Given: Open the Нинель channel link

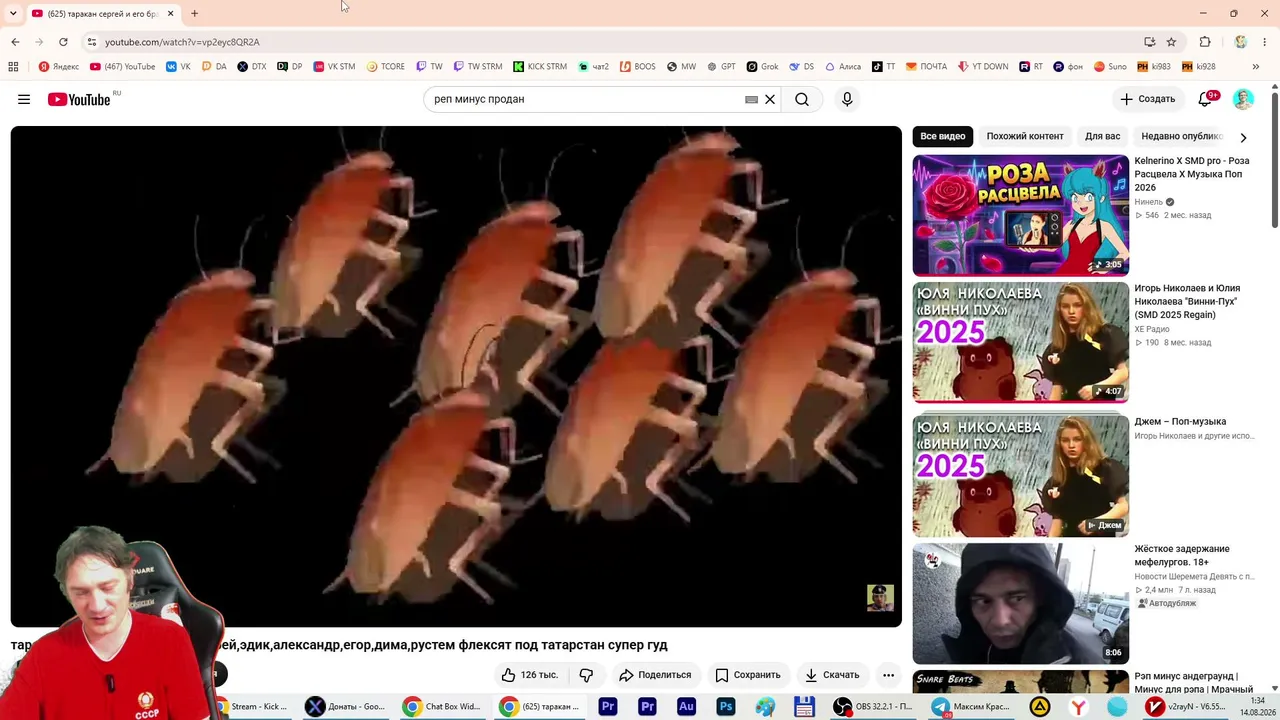Looking at the screenshot, I should (1149, 202).
